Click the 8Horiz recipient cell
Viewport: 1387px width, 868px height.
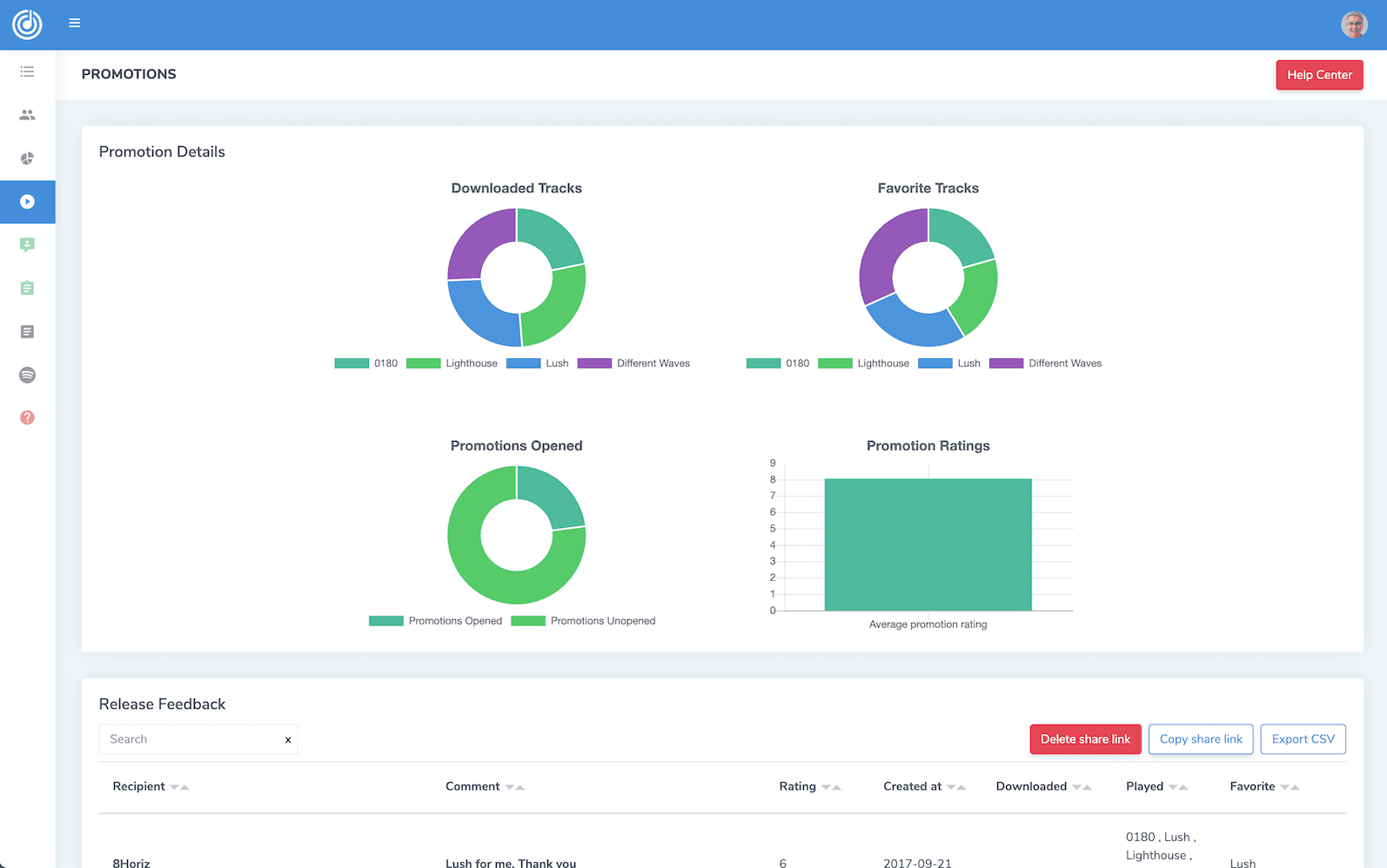click(131, 863)
